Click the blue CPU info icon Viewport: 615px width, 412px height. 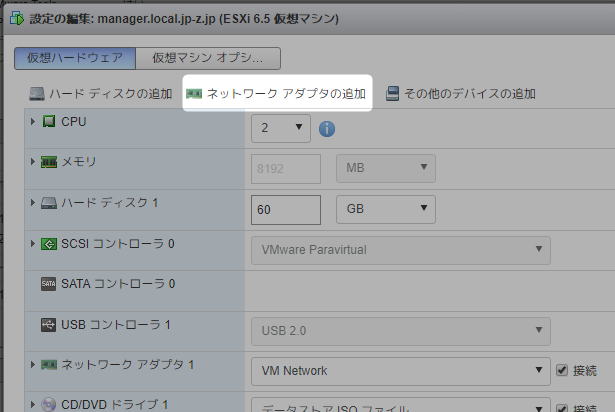coord(327,129)
